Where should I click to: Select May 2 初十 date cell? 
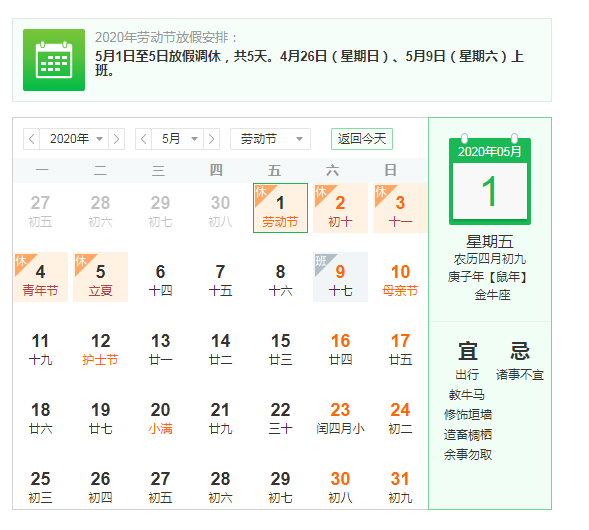coord(340,208)
